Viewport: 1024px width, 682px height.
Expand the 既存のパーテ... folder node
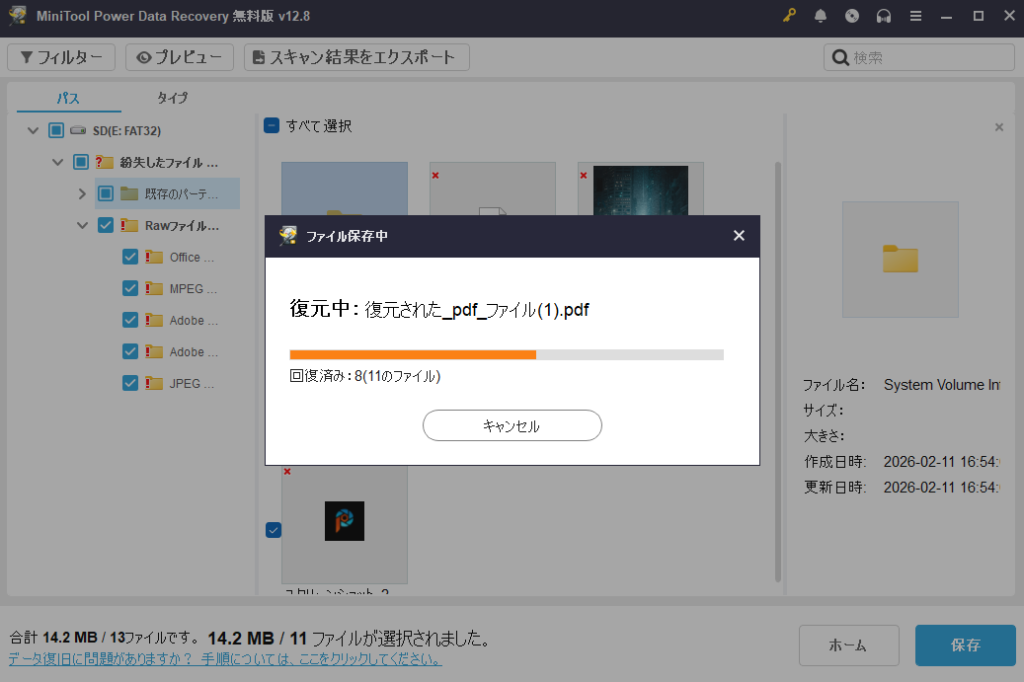[82, 194]
